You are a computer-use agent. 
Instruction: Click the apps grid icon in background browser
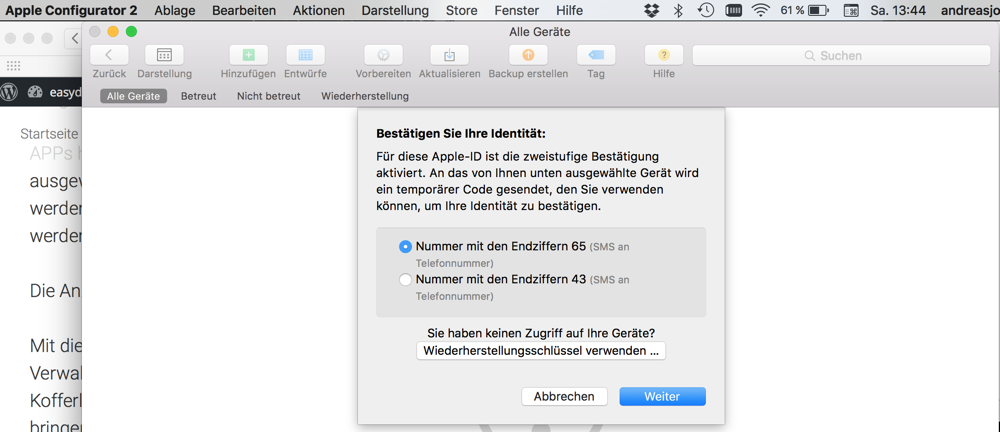pyautogui.click(x=13, y=66)
